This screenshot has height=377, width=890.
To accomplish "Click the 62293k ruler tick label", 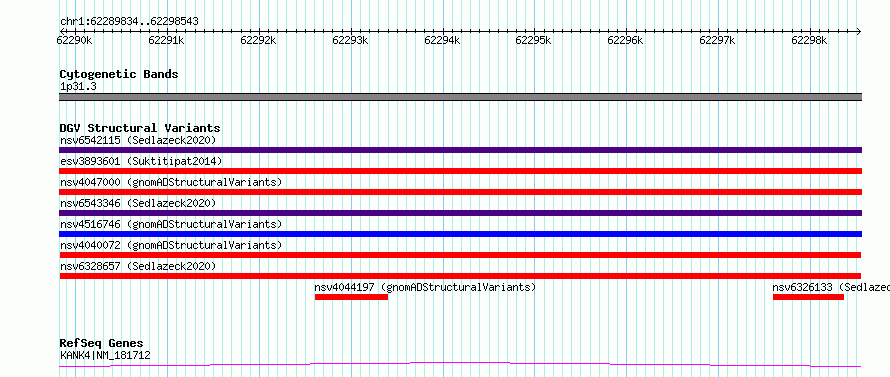I will click(350, 40).
